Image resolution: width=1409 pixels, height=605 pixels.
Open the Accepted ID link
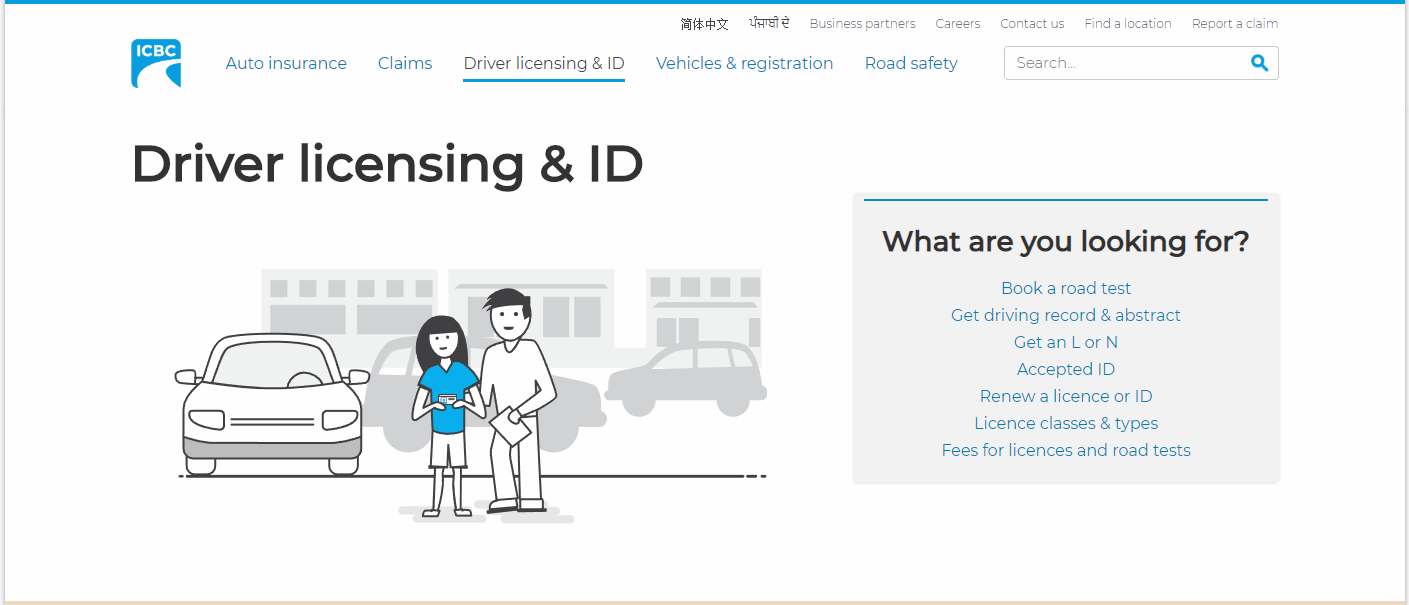pyautogui.click(x=1066, y=369)
